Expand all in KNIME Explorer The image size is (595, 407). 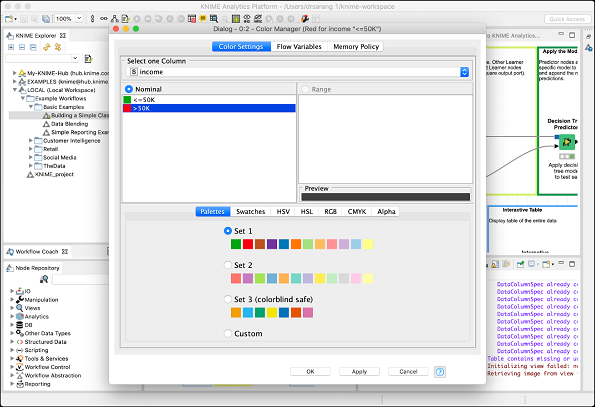click(11, 47)
